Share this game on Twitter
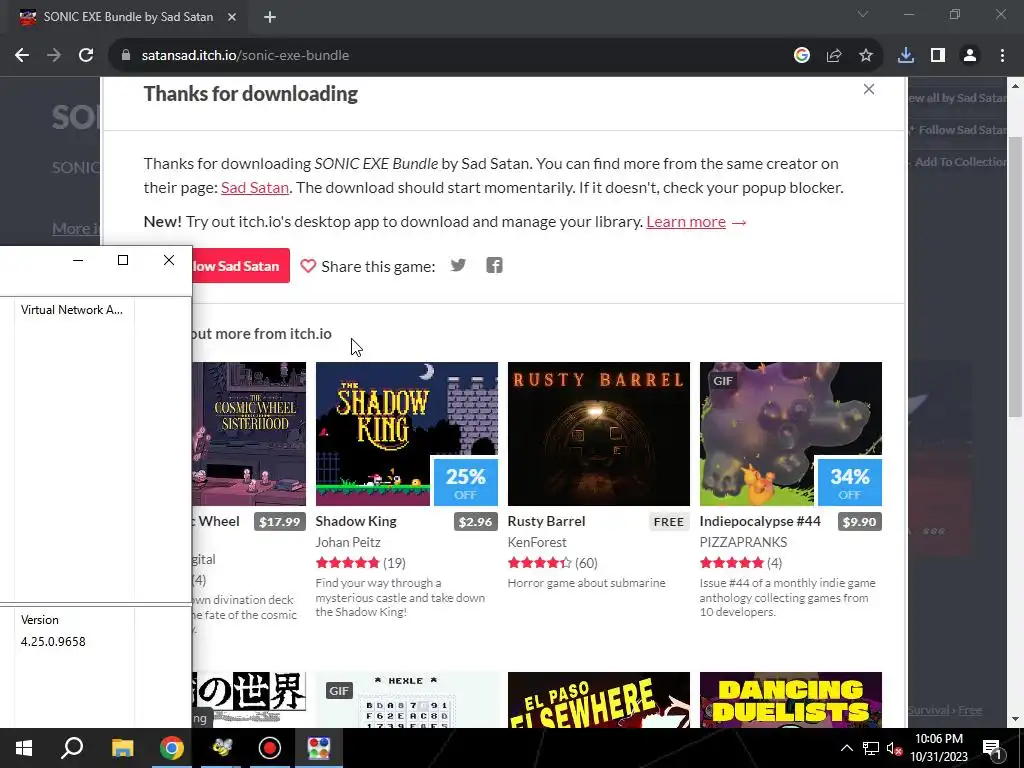 pos(458,265)
